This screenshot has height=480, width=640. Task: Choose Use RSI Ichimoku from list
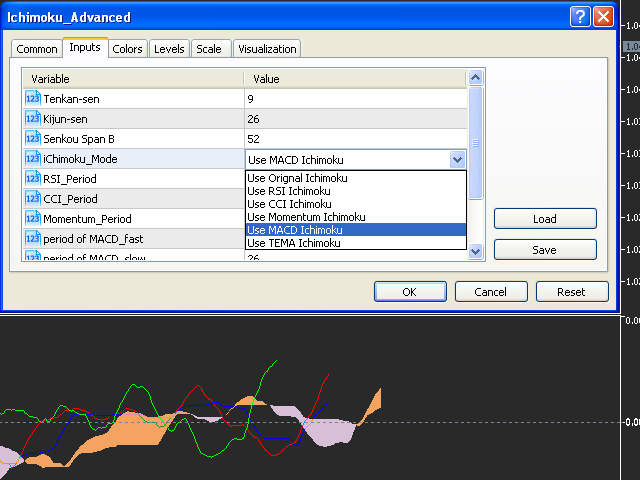coord(289,191)
